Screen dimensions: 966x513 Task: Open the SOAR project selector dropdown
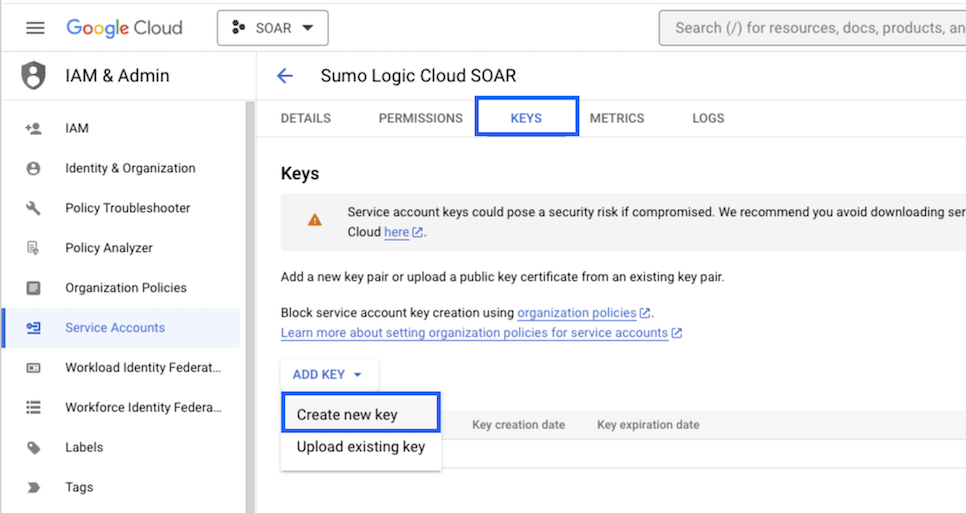(272, 28)
